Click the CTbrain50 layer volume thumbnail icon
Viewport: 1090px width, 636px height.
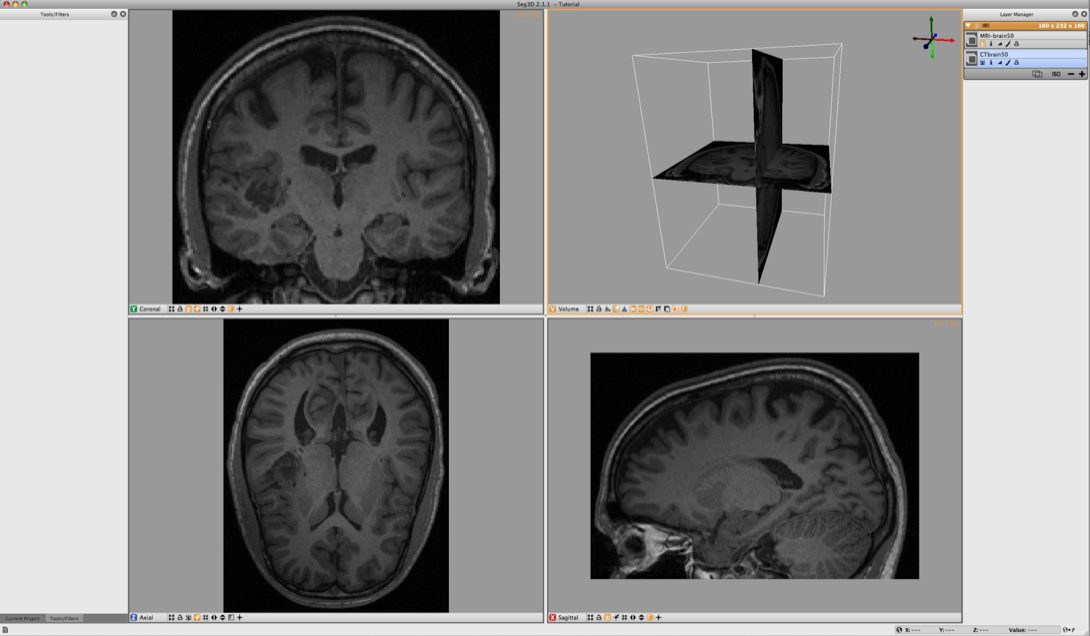(972, 58)
